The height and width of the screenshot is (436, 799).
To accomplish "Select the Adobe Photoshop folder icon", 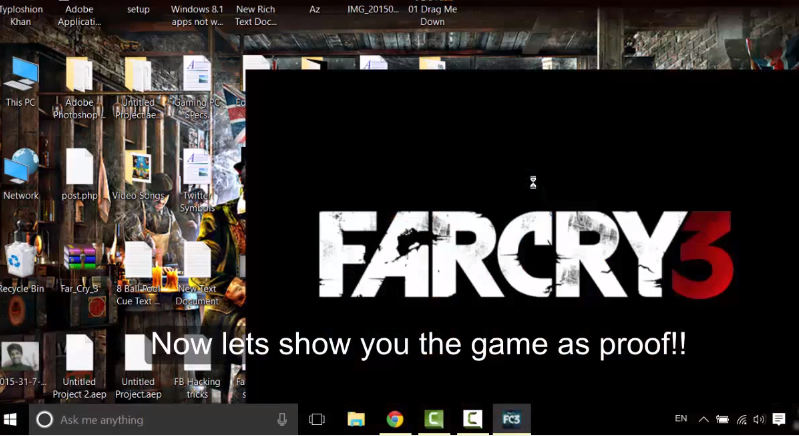I will (x=79, y=75).
